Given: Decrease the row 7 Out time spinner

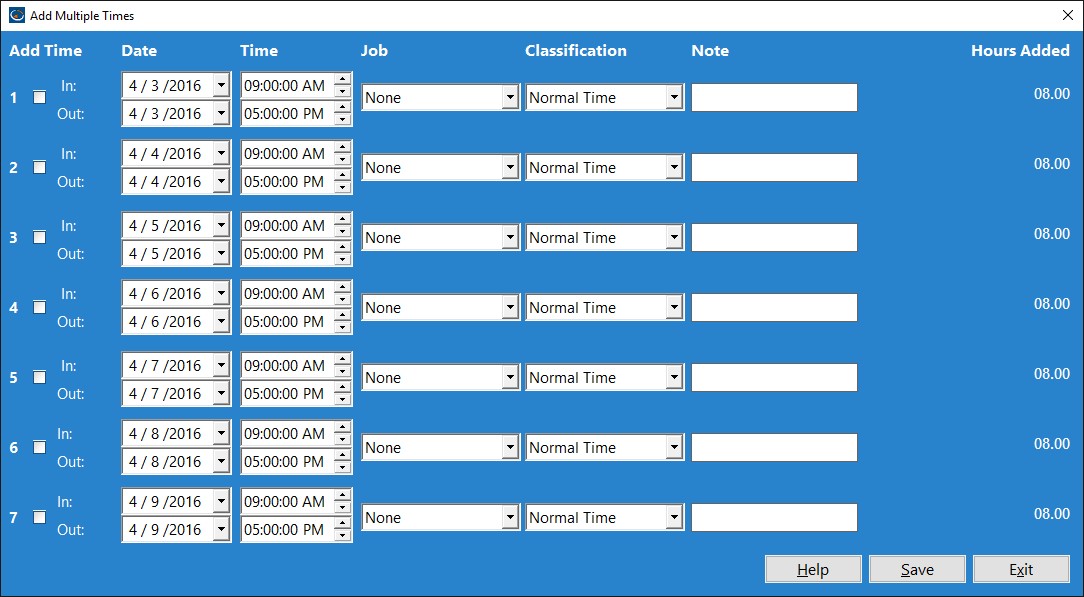Looking at the screenshot, I should tap(342, 536).
